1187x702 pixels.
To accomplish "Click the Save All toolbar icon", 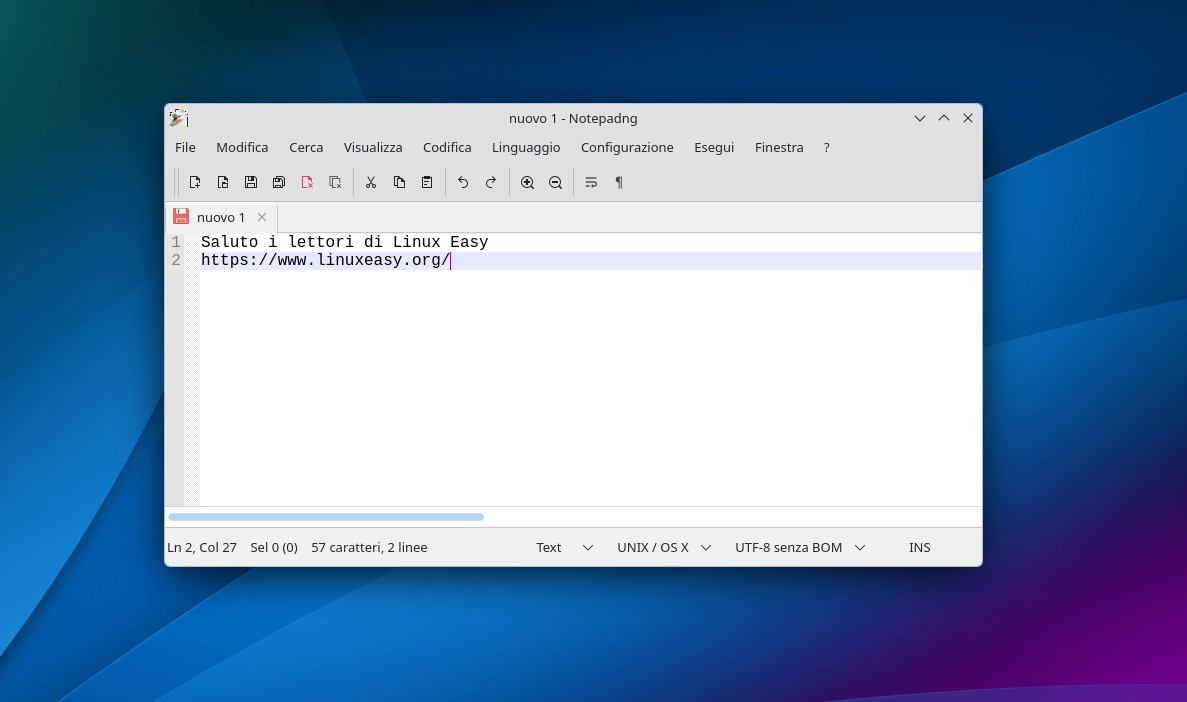I will (279, 183).
